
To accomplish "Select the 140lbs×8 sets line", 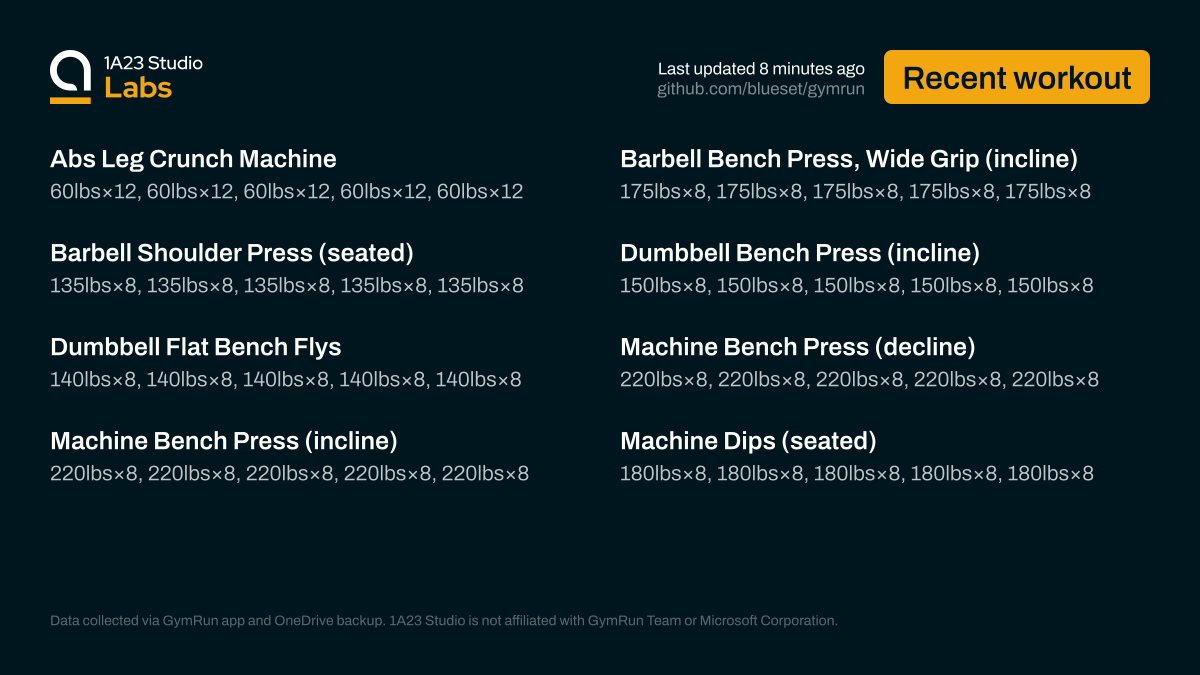I will [285, 379].
